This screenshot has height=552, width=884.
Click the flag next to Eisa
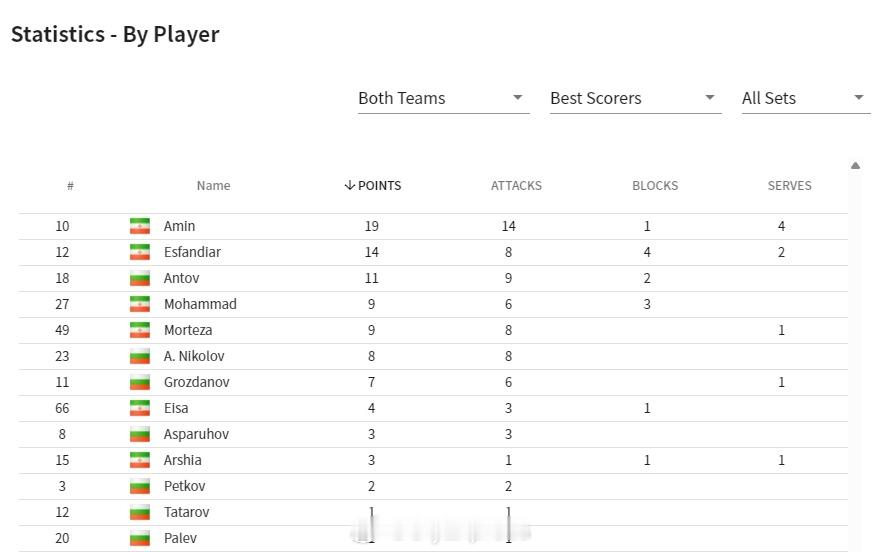coord(140,408)
